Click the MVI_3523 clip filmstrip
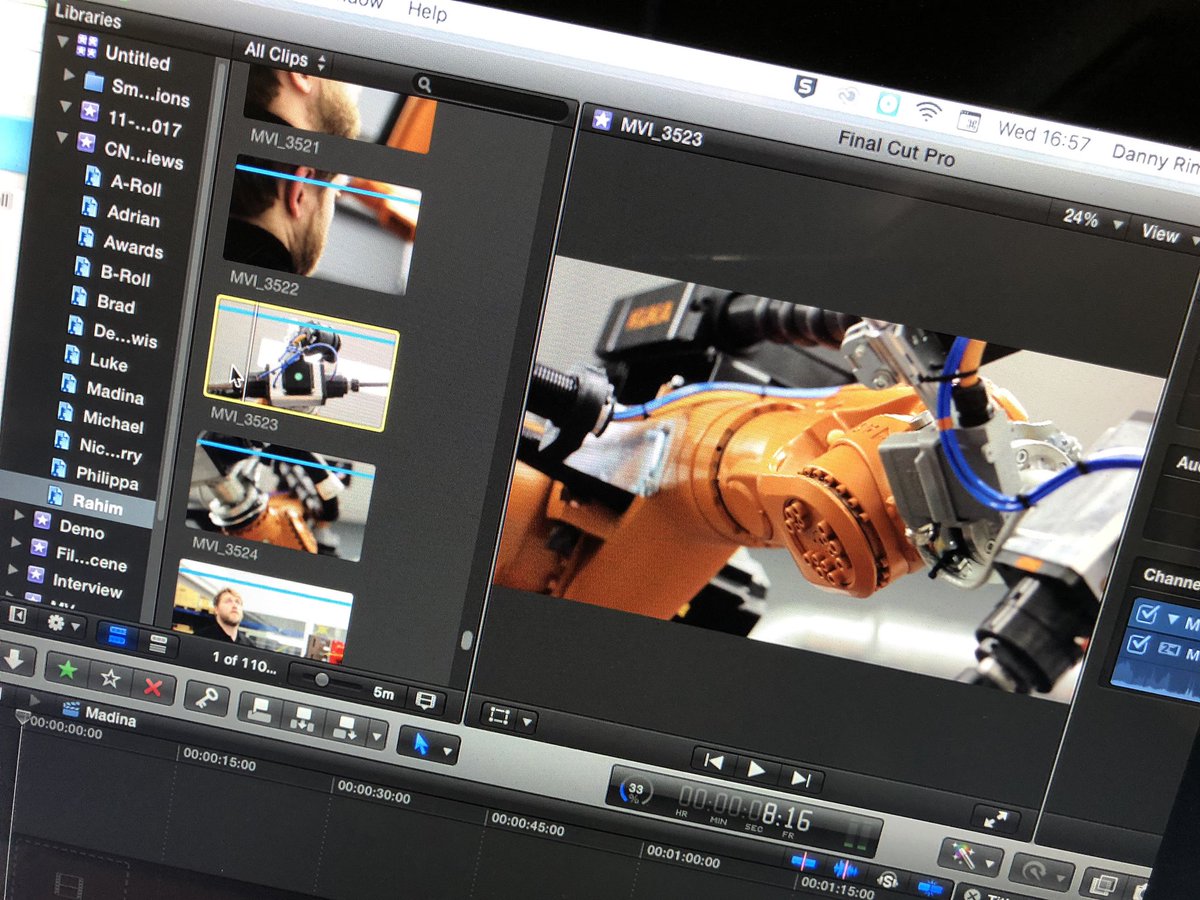Viewport: 1200px width, 900px height. (300, 363)
